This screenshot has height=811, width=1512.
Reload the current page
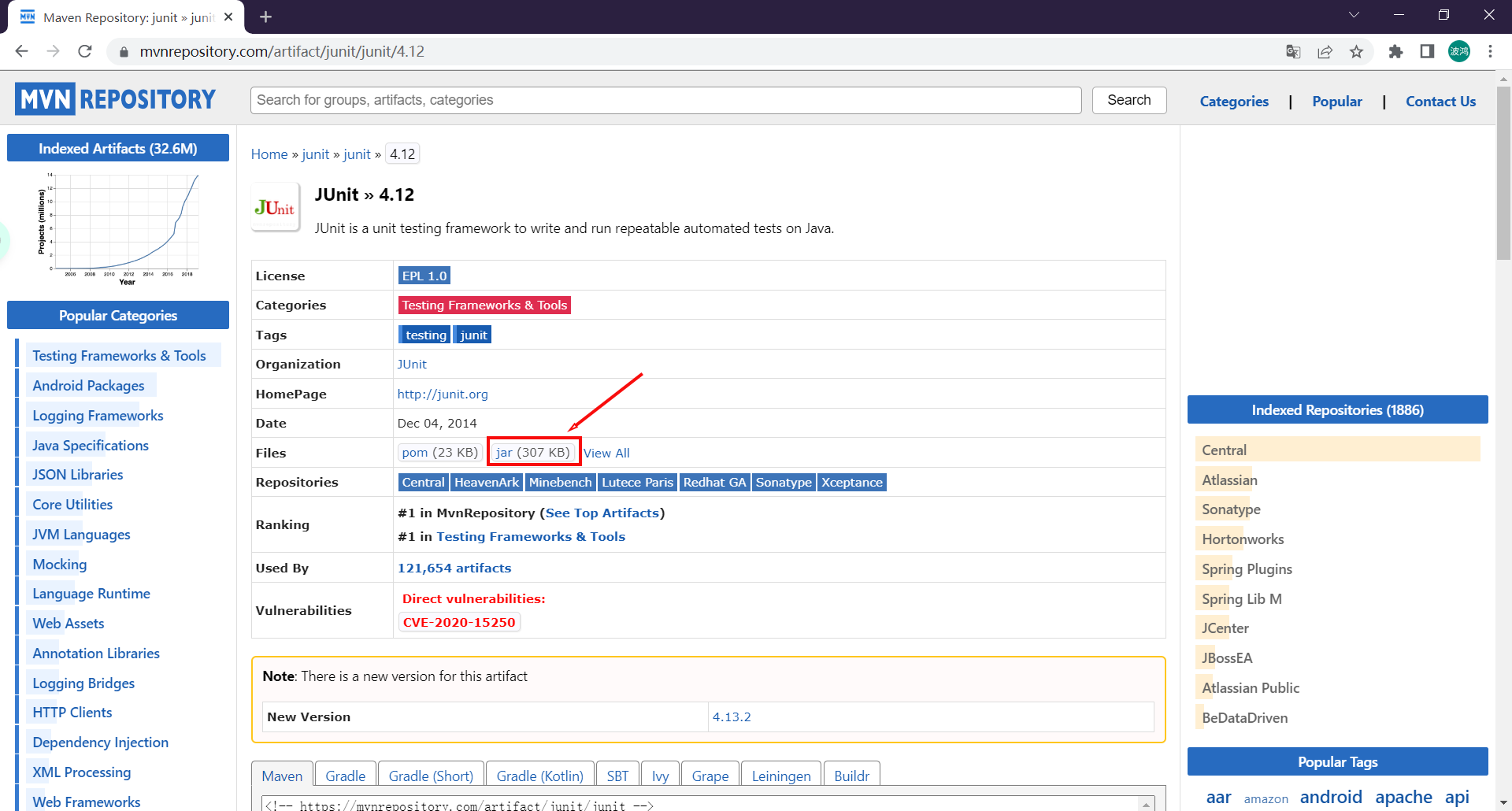pyautogui.click(x=85, y=51)
